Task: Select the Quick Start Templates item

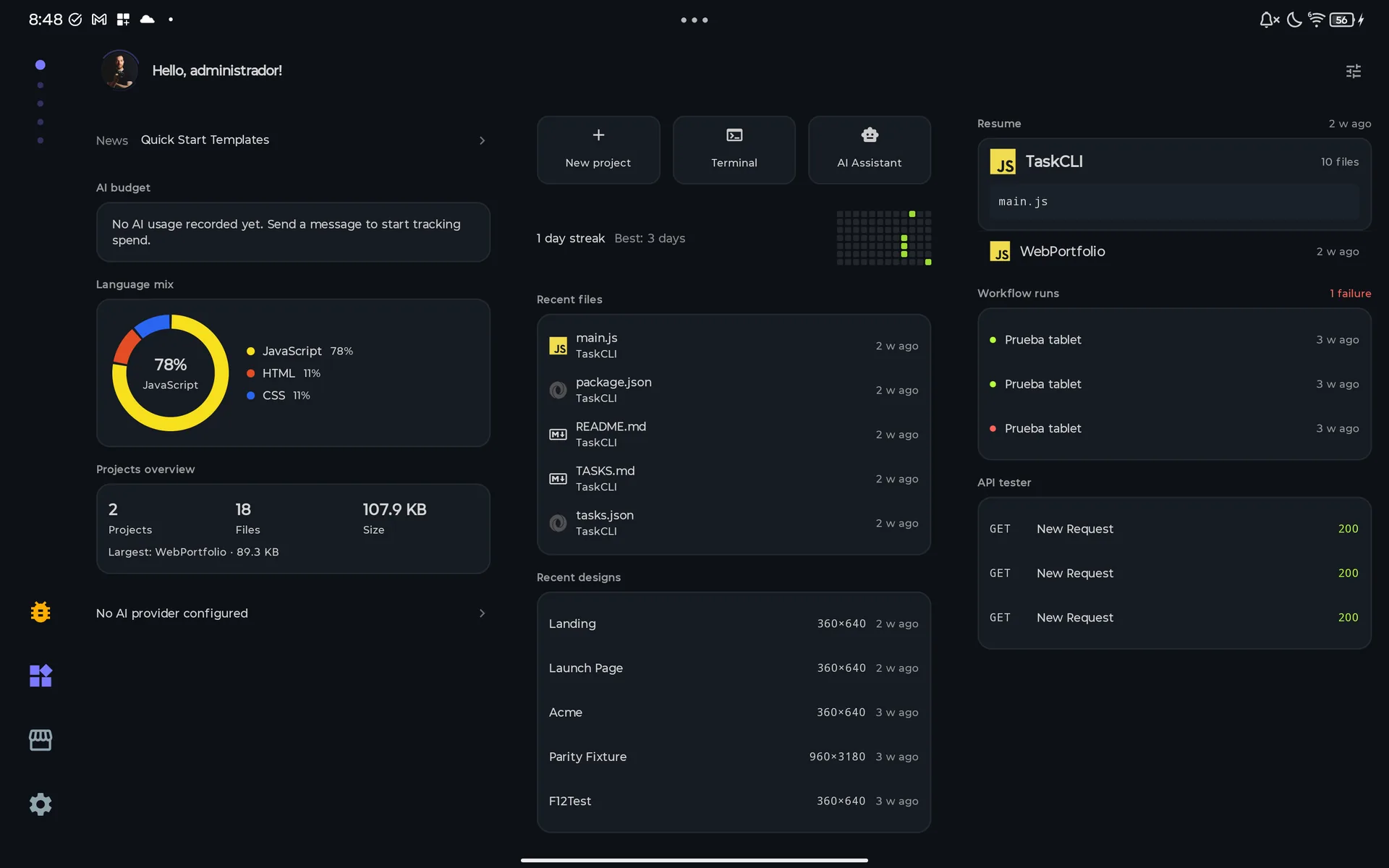Action: [x=205, y=140]
